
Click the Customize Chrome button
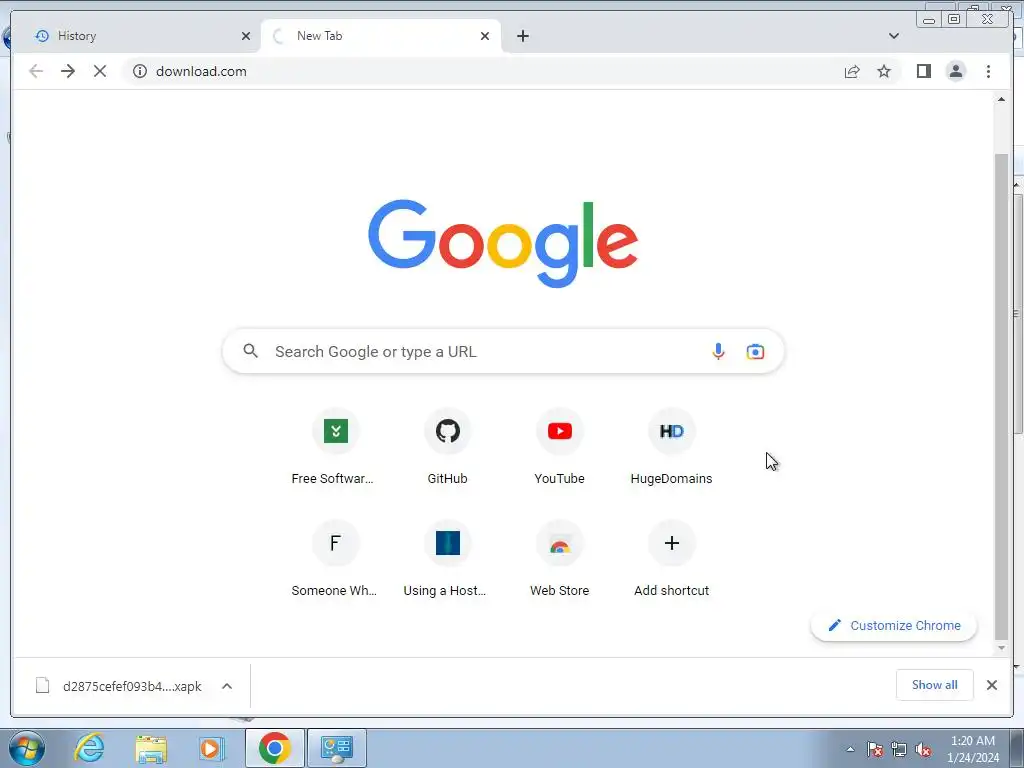(x=893, y=625)
